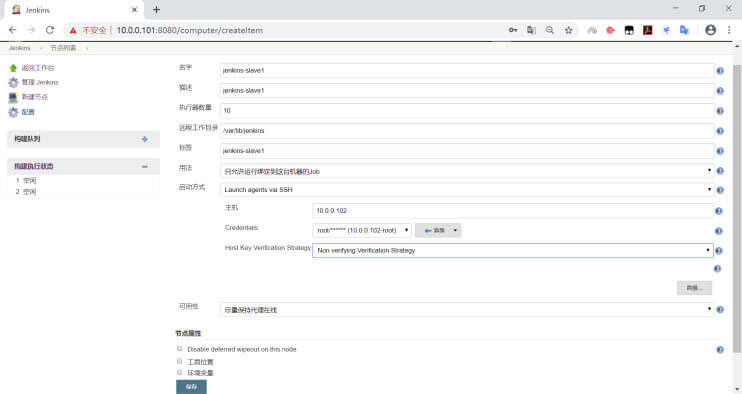Click the Jenkins breadcrumb item
Screen dimensions: 742x394
(x=19, y=48)
